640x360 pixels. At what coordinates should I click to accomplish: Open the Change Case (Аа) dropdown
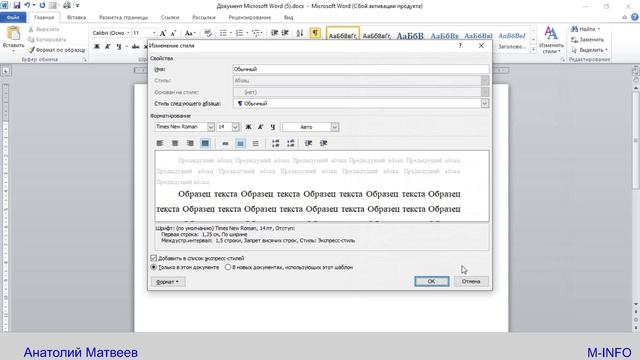tap(190, 33)
